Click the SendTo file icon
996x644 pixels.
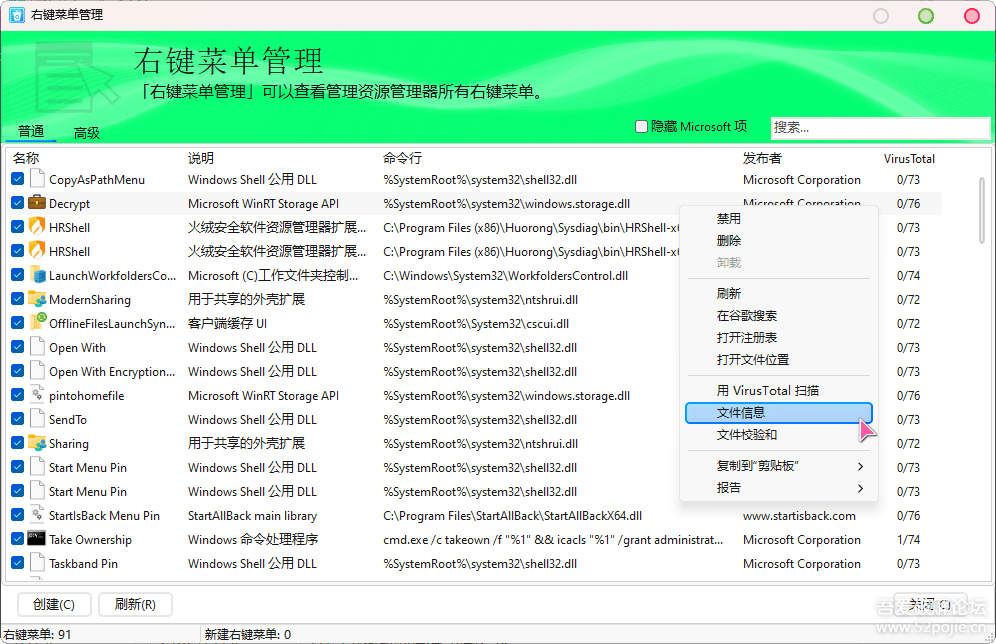[37, 419]
